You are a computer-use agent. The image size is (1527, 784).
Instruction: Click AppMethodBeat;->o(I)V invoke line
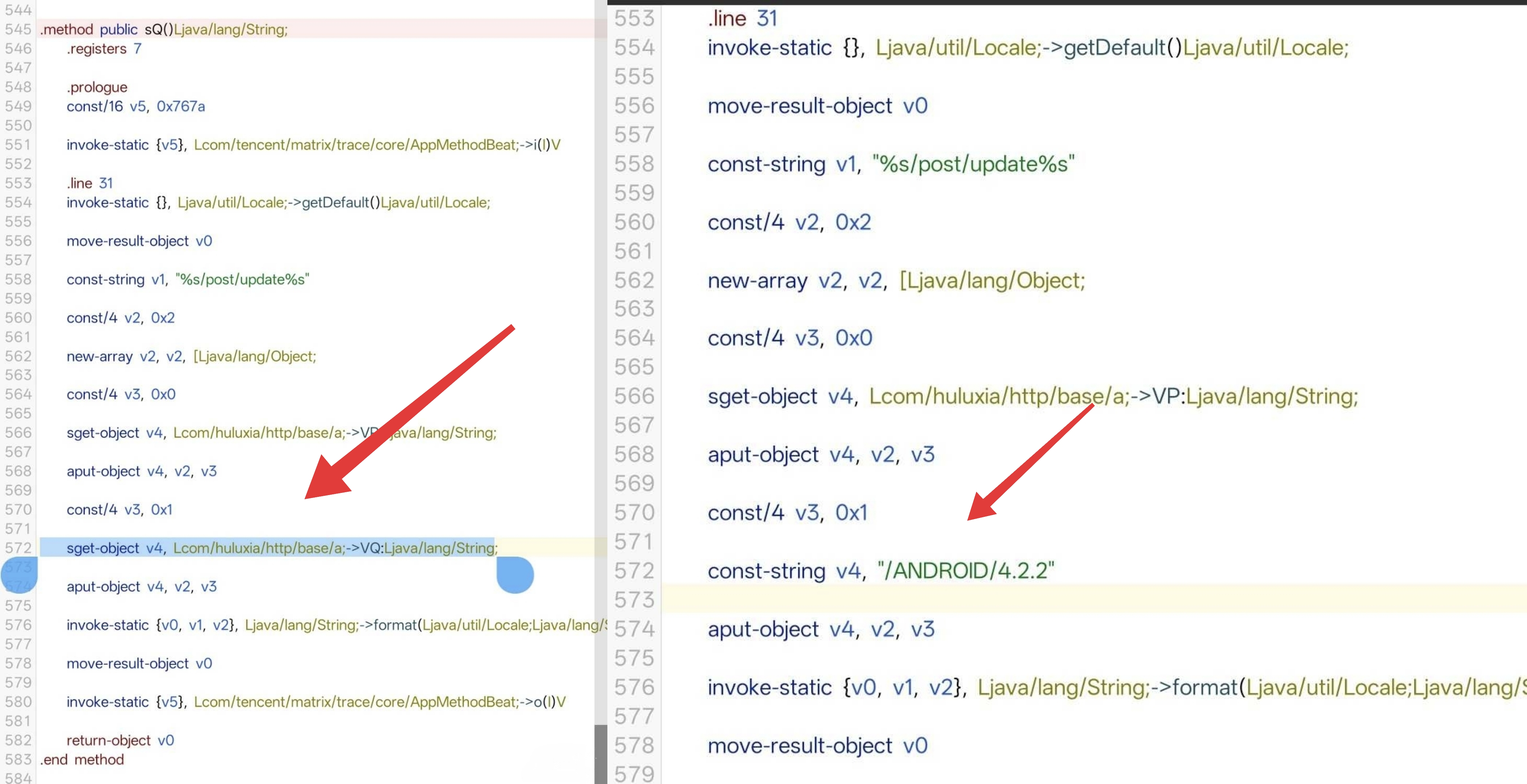tap(315, 702)
